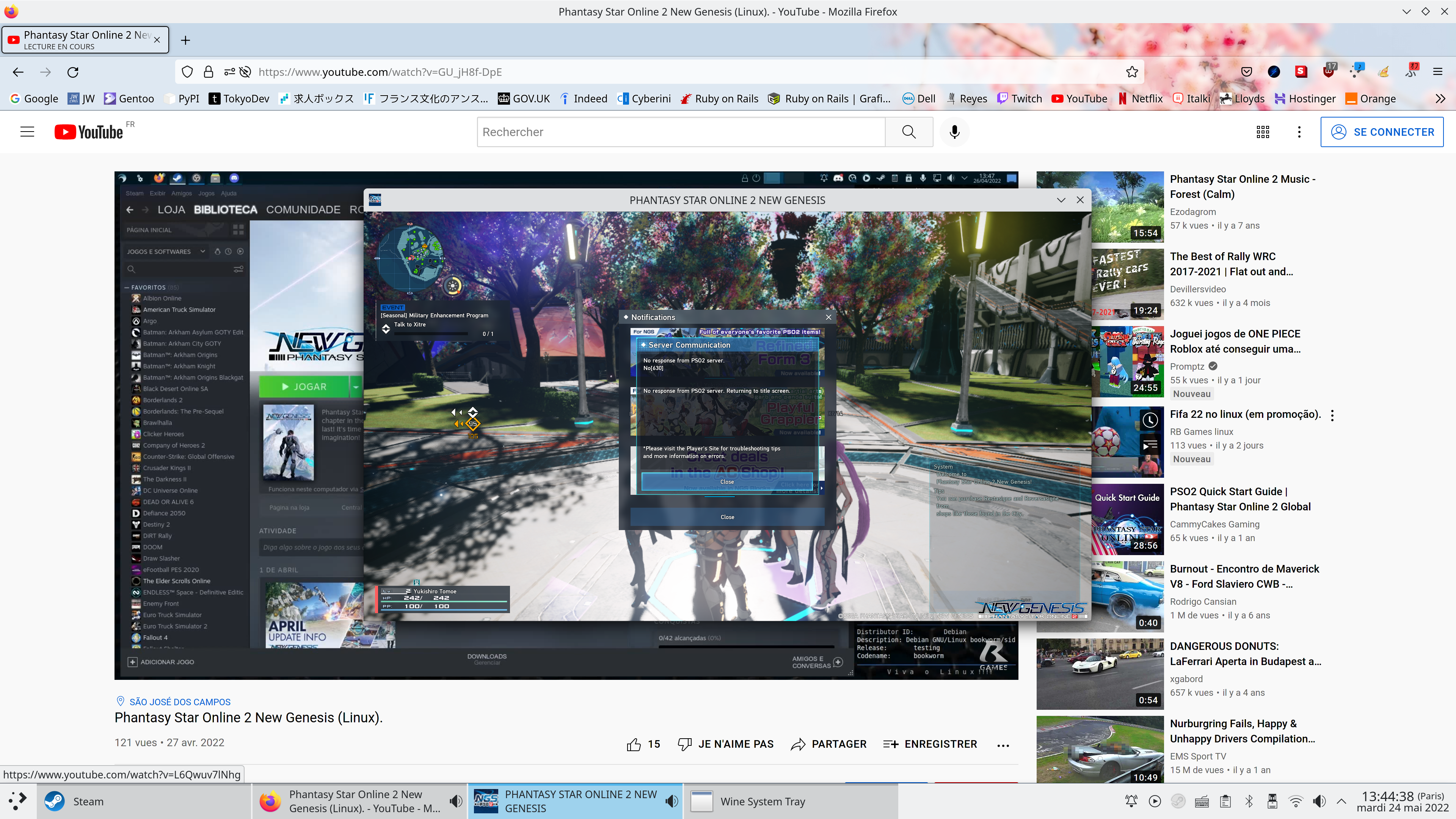Mute audio on the Firefox taskbar entry
This screenshot has height=819, width=1456.
455,801
